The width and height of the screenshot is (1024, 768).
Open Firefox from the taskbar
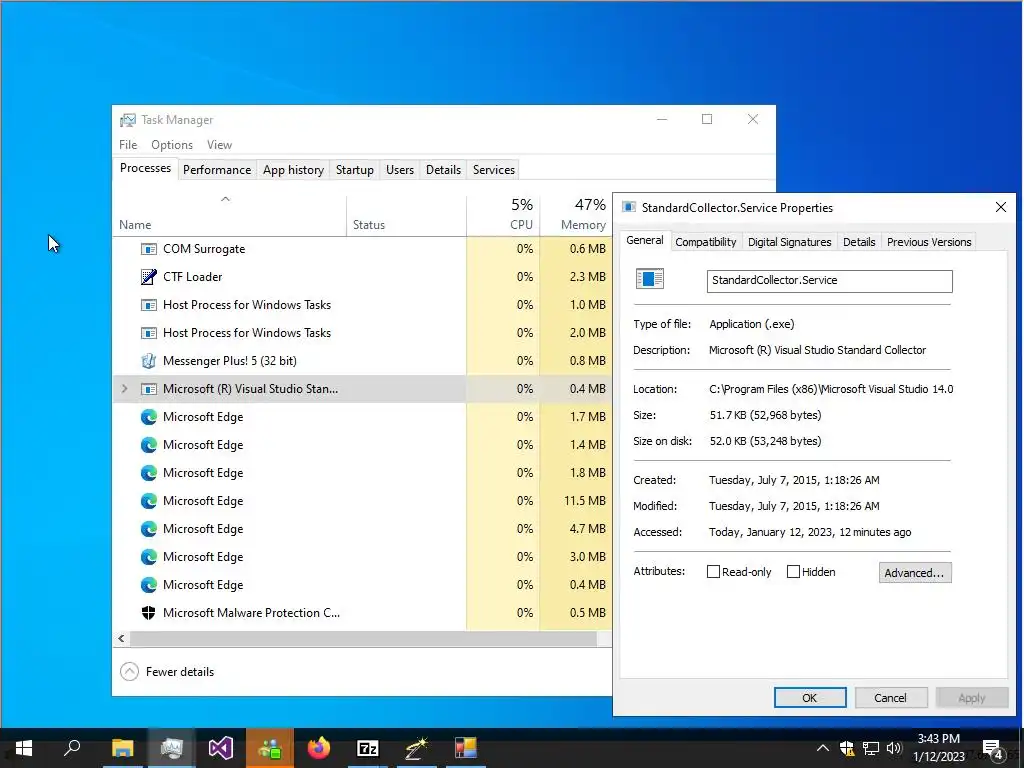[319, 748]
